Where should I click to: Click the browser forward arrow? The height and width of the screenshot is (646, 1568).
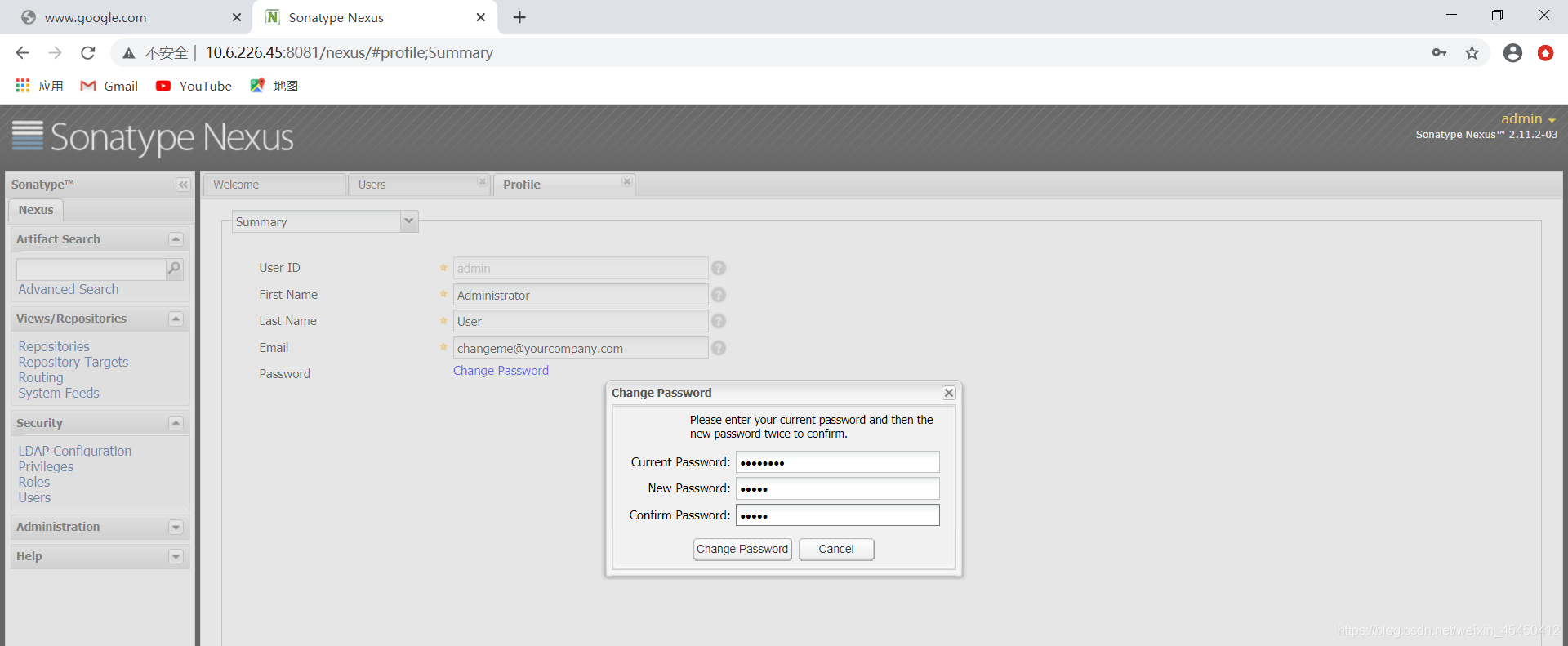(x=56, y=53)
